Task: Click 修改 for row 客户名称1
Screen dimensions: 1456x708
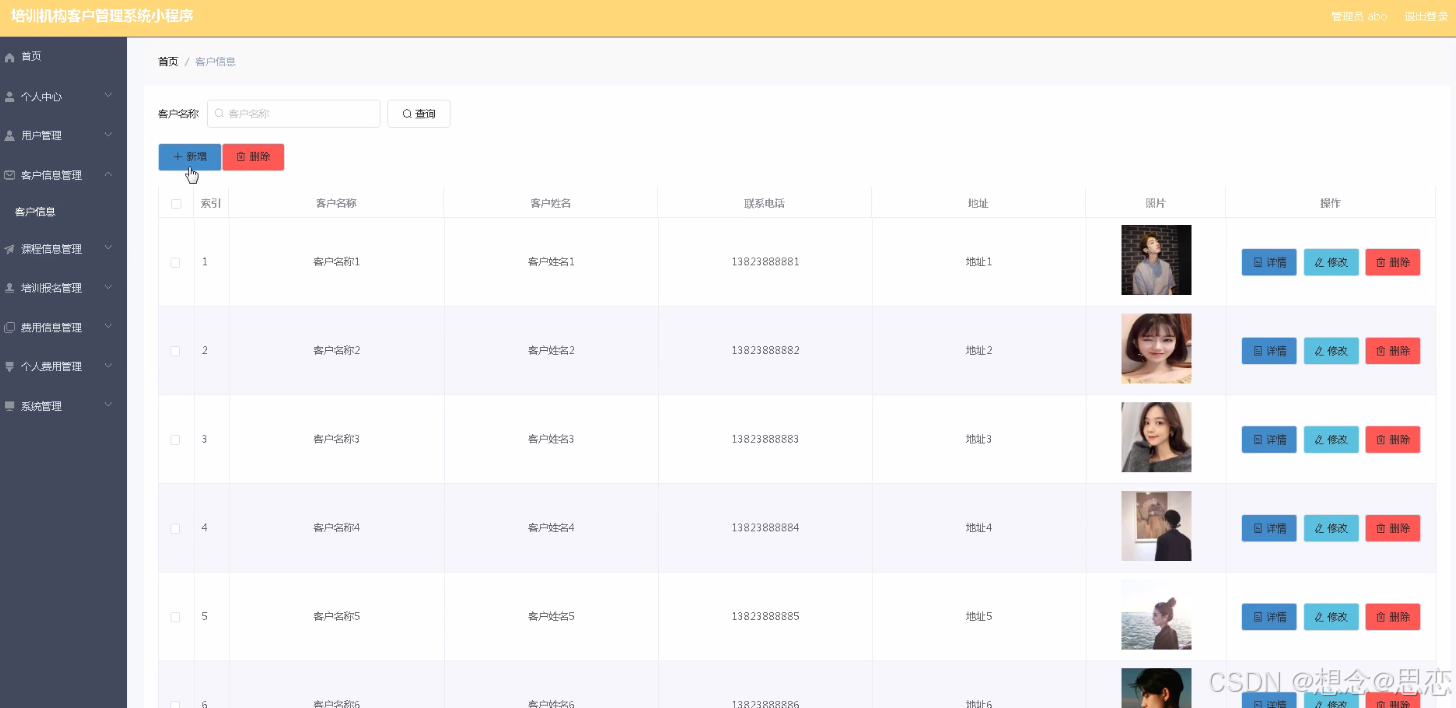Action: (x=1331, y=262)
